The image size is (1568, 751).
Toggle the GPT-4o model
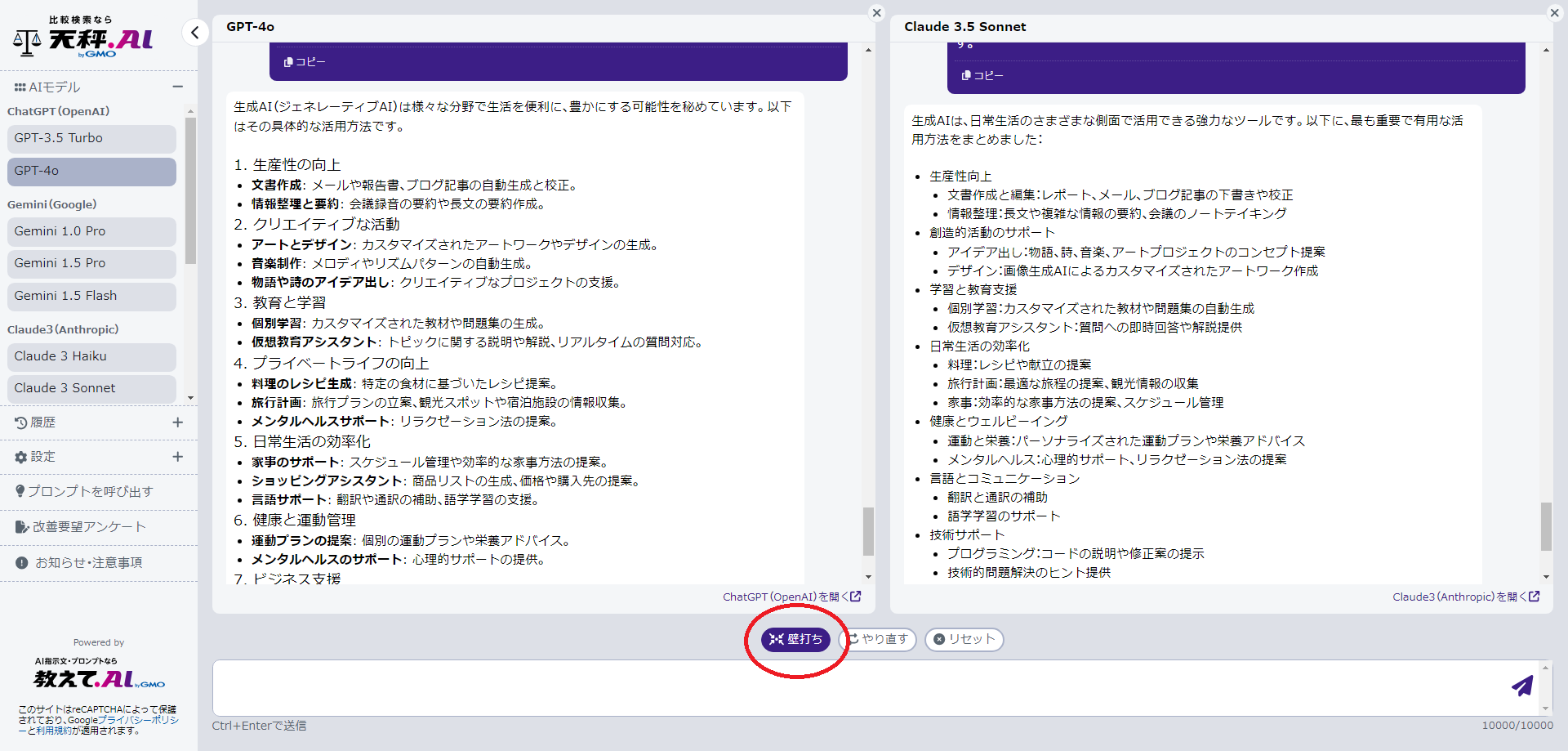click(x=91, y=171)
